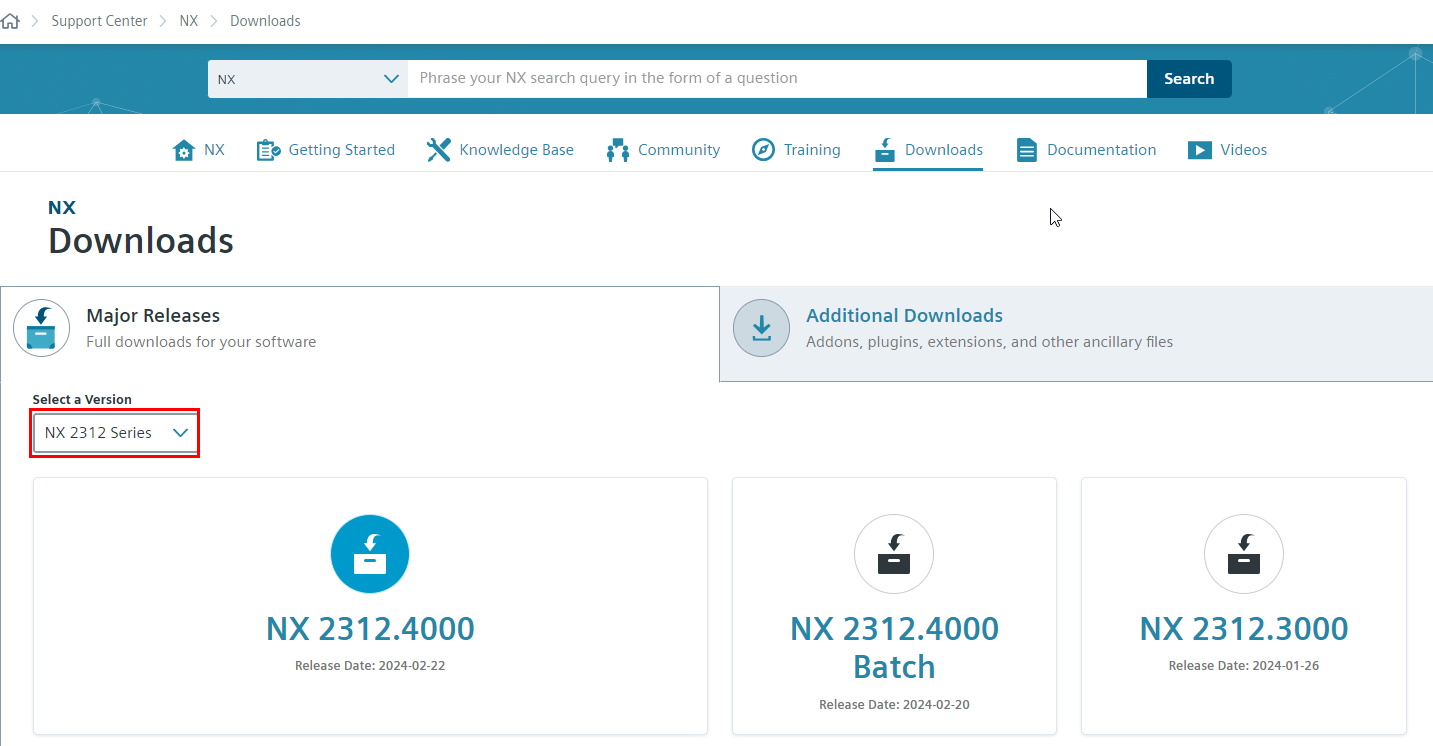Click the home icon in the breadcrumb
Viewport: 1433px width, 746px height.
(x=10, y=20)
